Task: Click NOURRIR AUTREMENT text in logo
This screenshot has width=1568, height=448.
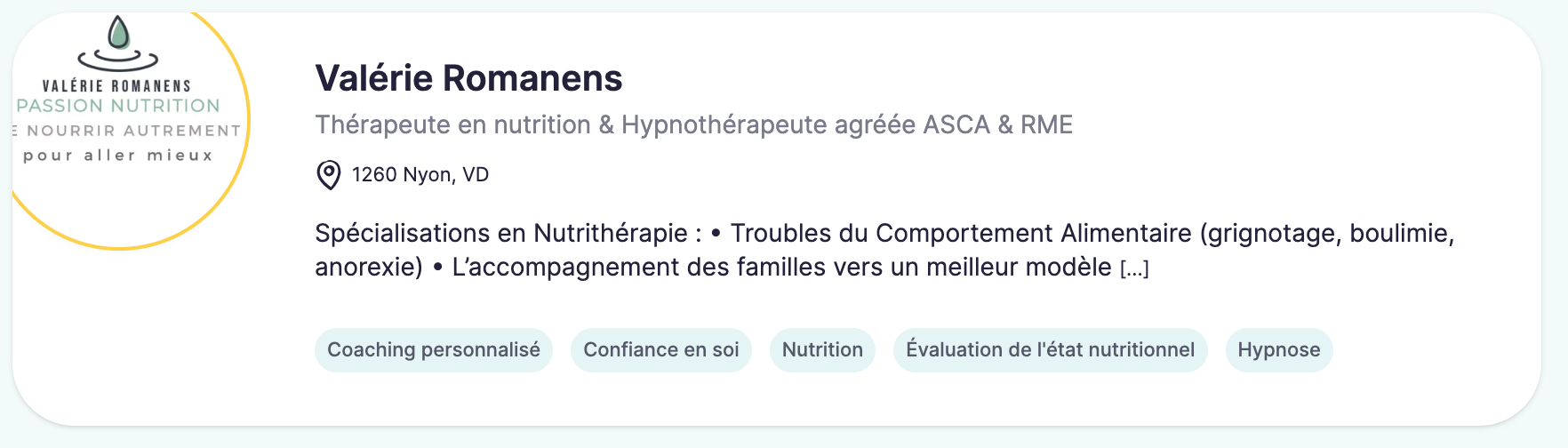Action: (x=133, y=131)
